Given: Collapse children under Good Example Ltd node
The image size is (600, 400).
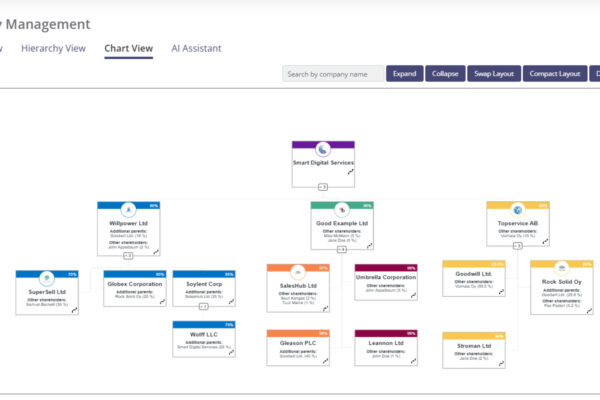Looking at the screenshot, I should (342, 249).
